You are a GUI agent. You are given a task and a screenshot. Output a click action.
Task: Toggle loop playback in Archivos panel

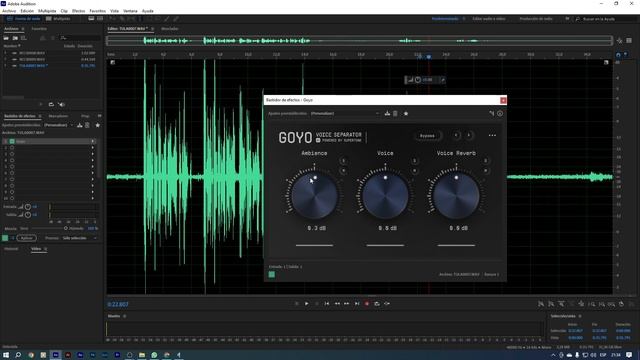coord(51,104)
